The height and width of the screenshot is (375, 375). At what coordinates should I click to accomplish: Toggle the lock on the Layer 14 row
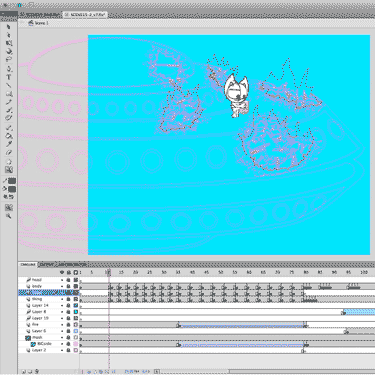coord(69,305)
